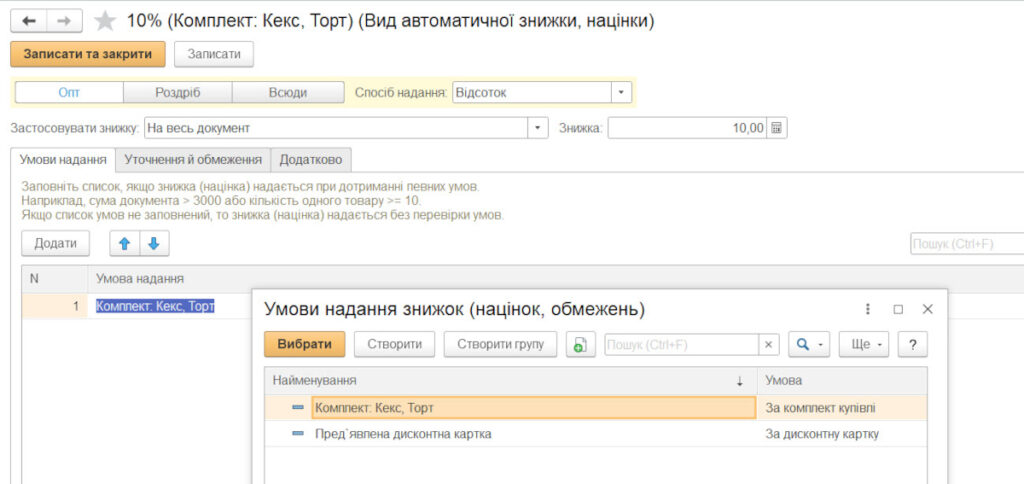1024x484 pixels.
Task: Focus the Пошук field in the dialog
Action: pos(682,345)
